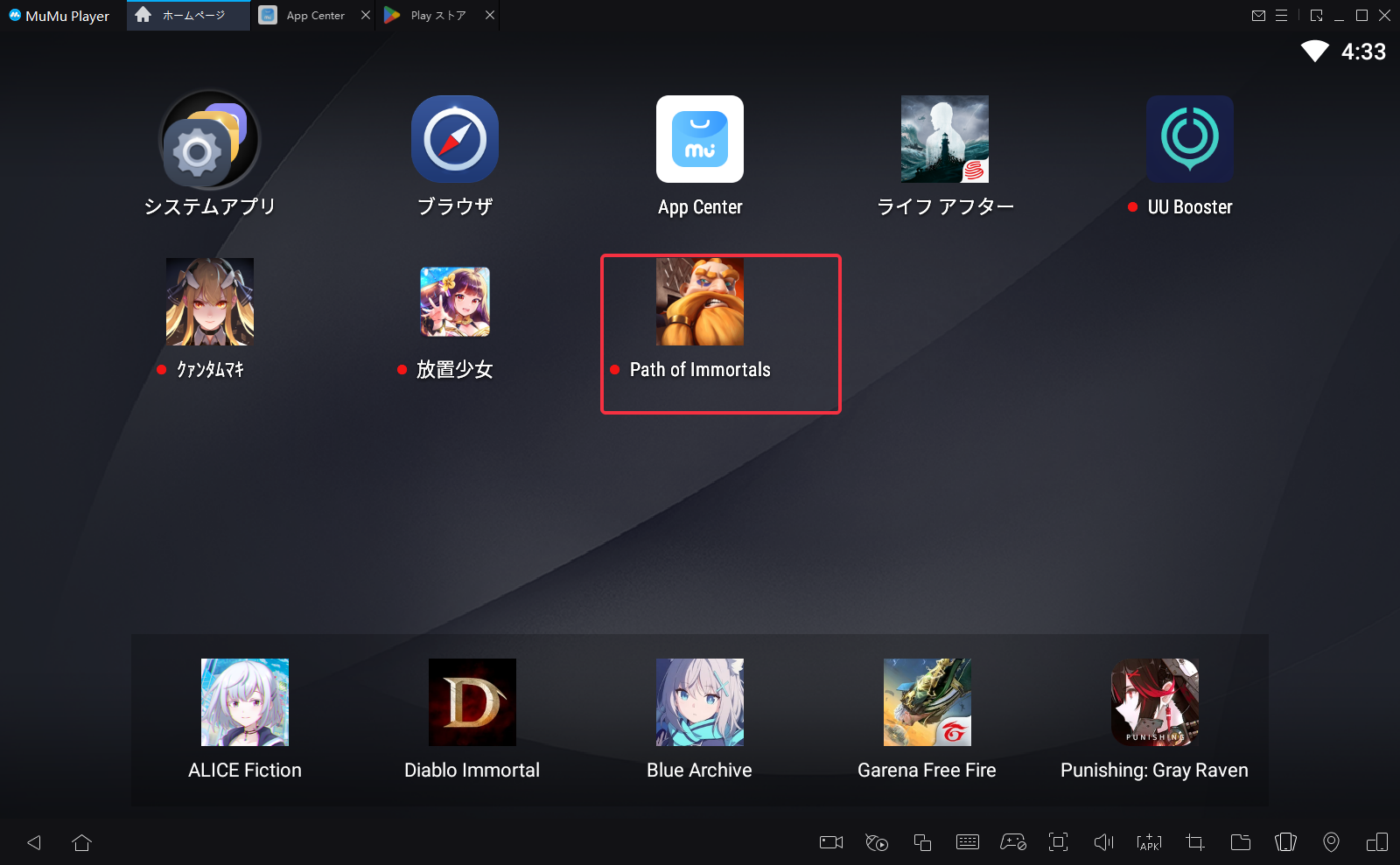Click the window shrink mode icon
Screen dimensions: 1400x865
click(x=1317, y=16)
